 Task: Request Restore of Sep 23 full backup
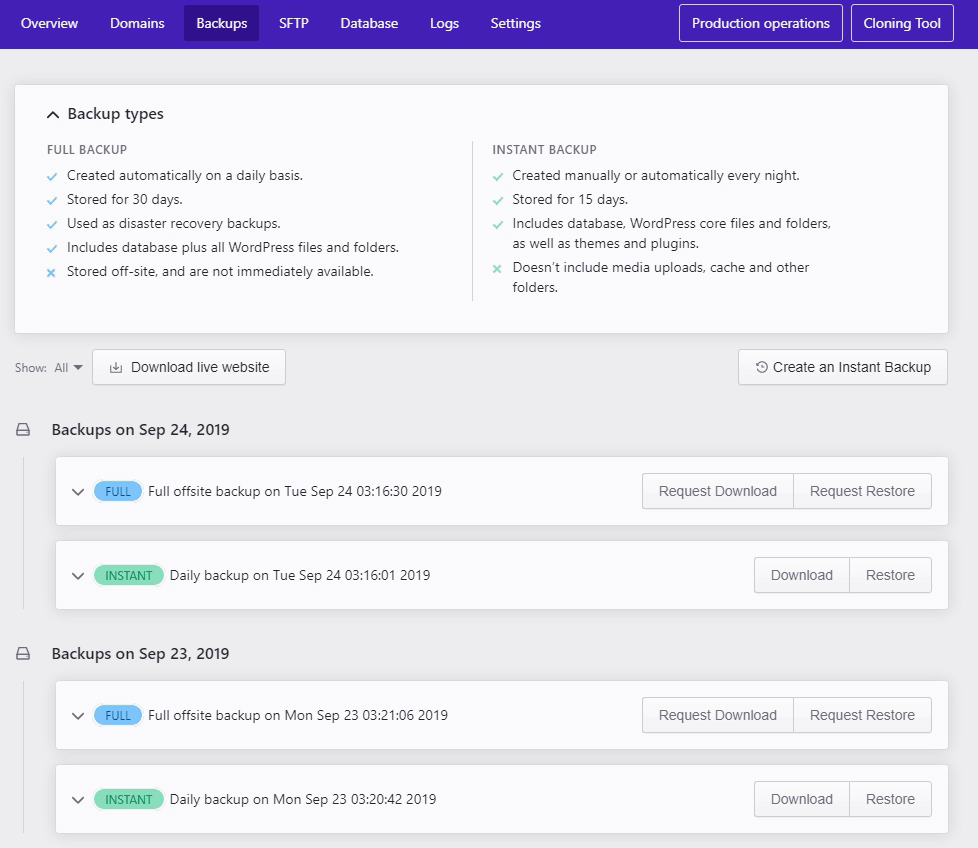862,715
